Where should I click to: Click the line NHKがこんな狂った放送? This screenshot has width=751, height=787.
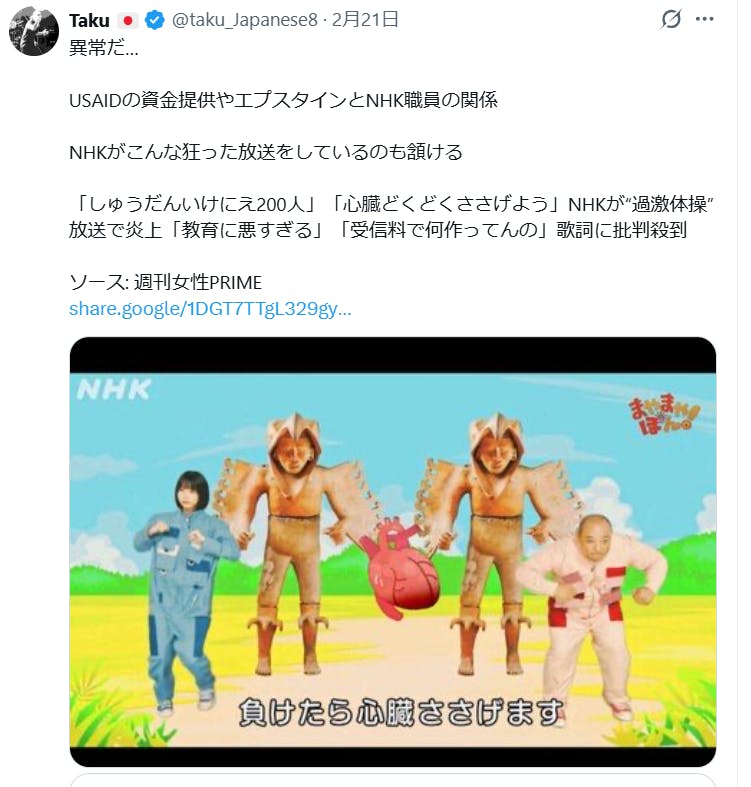pyautogui.click(x=266, y=152)
